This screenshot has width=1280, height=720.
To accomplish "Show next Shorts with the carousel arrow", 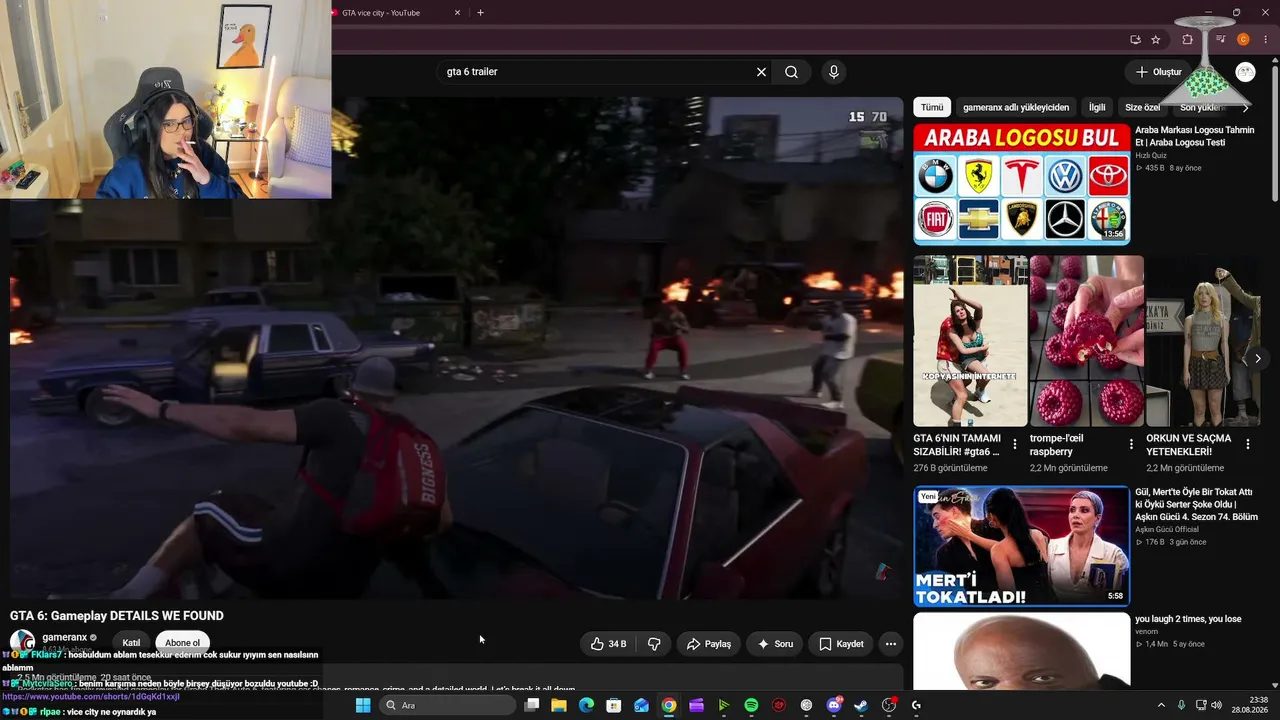I will (x=1257, y=358).
